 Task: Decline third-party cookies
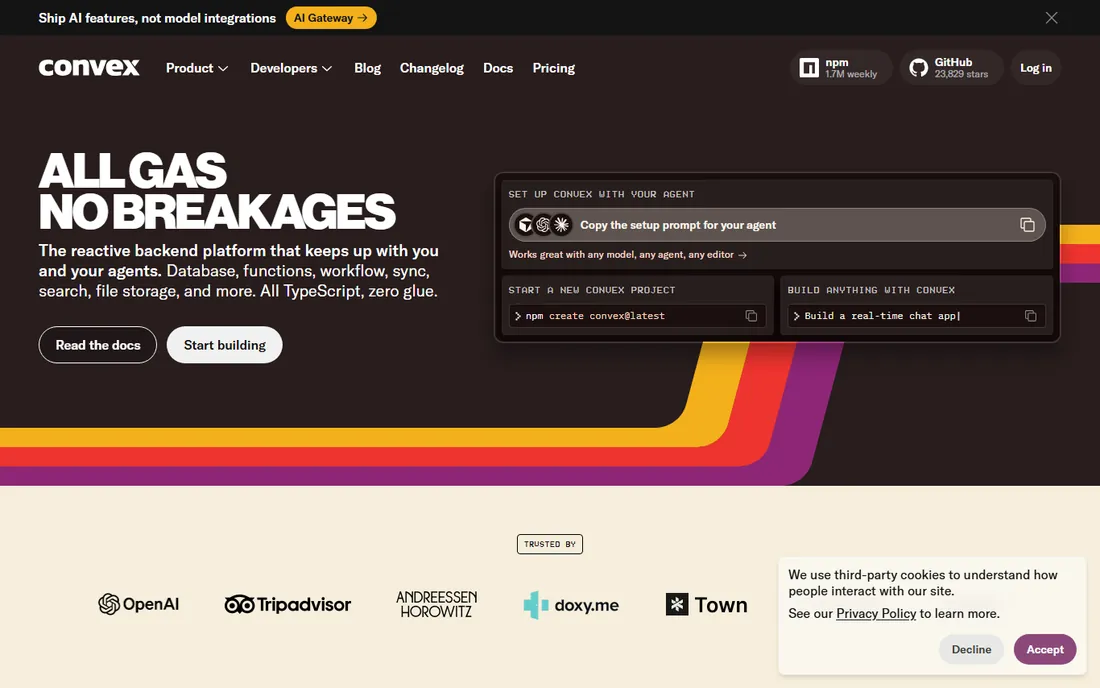point(971,649)
